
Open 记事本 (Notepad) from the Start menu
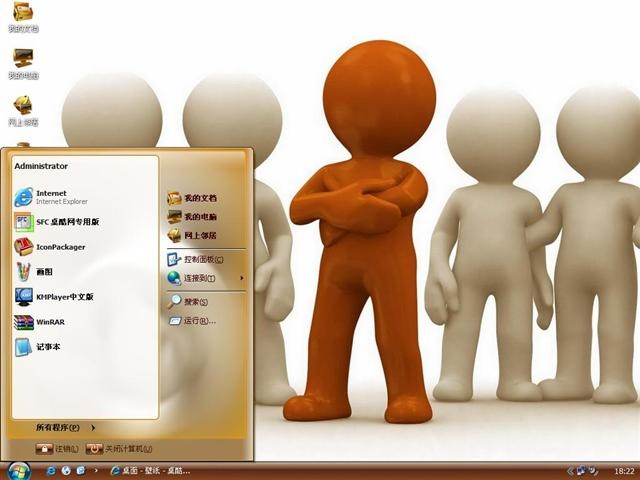tap(48, 347)
